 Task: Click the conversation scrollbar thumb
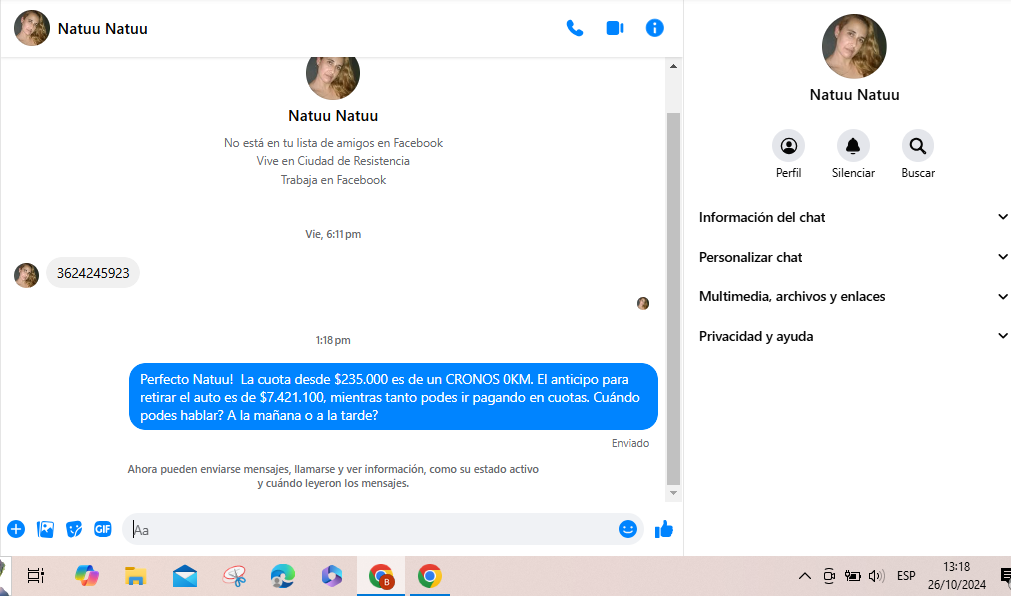673,298
